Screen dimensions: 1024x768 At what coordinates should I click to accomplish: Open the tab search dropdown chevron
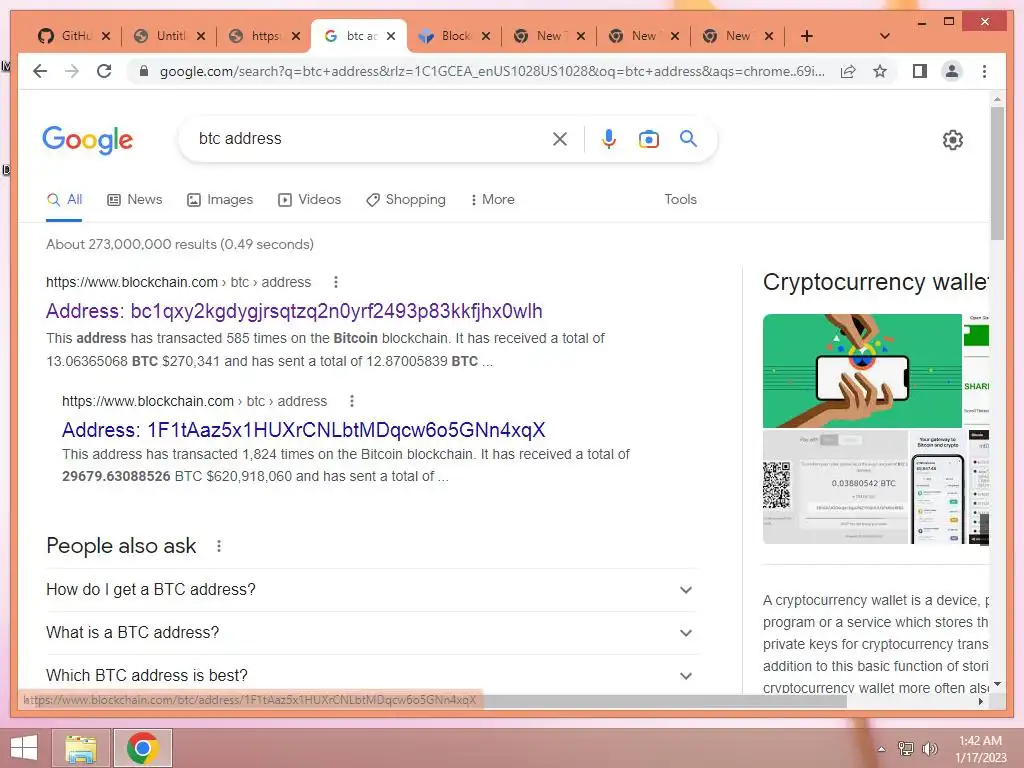[884, 36]
